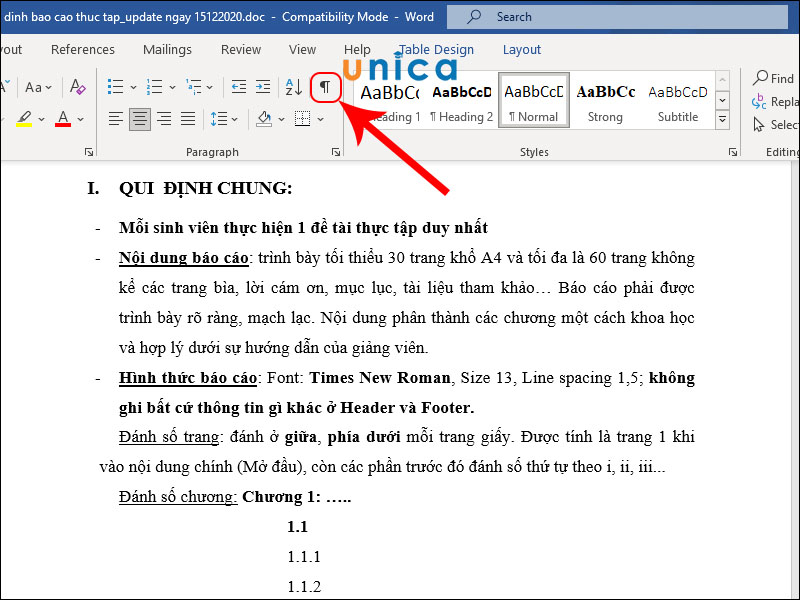Open the Sort dialog with the A-Z icon
Screen dimensions: 800x600
293,88
